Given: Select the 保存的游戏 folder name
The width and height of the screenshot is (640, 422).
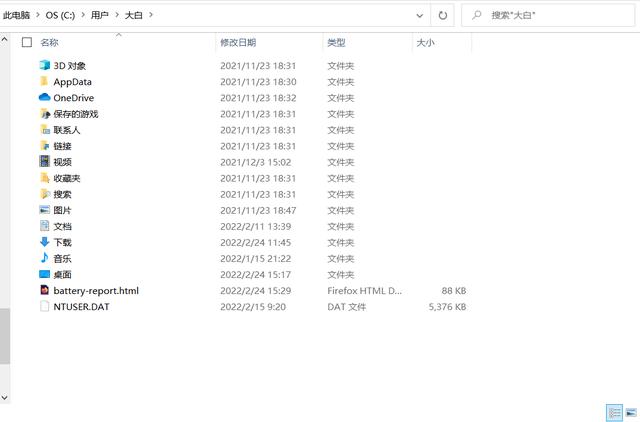Looking at the screenshot, I should pyautogui.click(x=76, y=114).
